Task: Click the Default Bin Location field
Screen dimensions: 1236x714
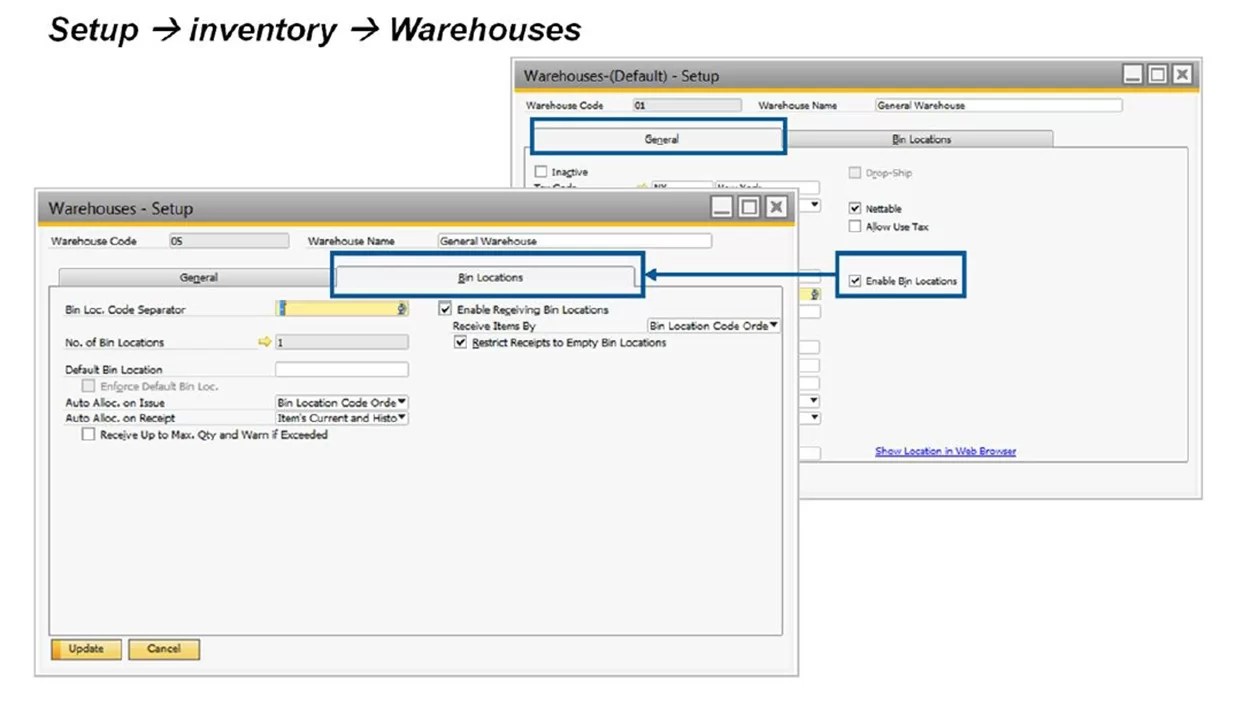Action: pos(342,370)
